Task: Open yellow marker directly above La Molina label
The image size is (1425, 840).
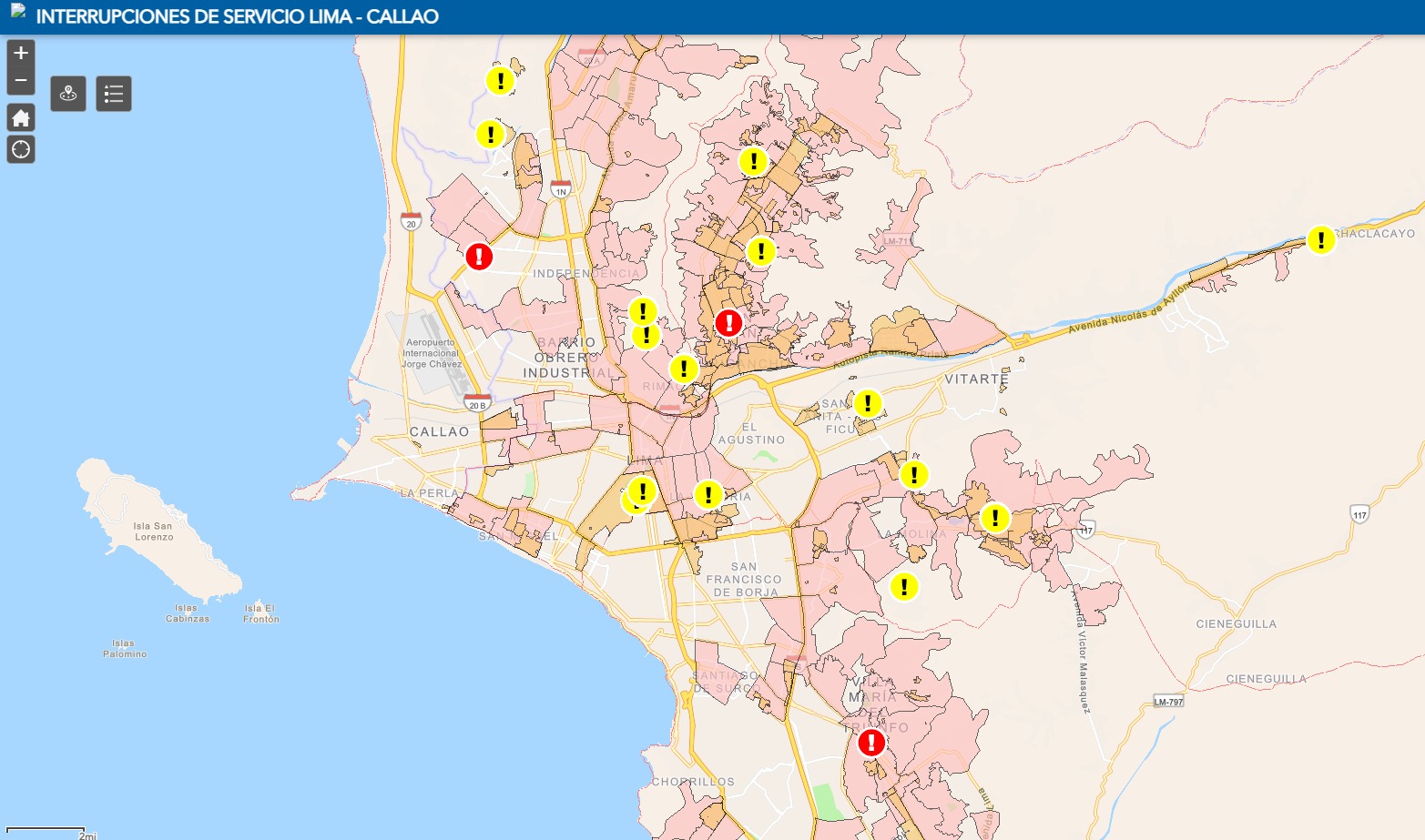Action: pyautogui.click(x=913, y=475)
